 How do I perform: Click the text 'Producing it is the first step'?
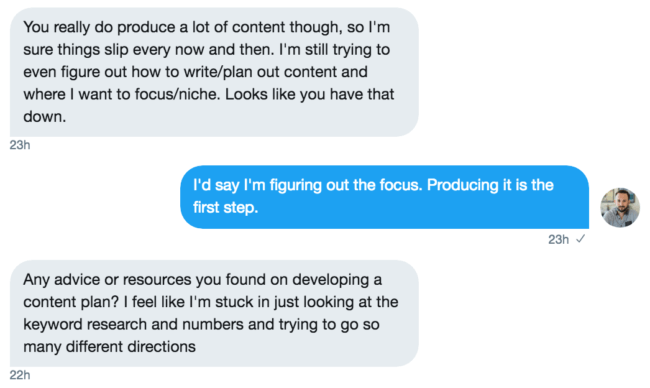point(373,196)
